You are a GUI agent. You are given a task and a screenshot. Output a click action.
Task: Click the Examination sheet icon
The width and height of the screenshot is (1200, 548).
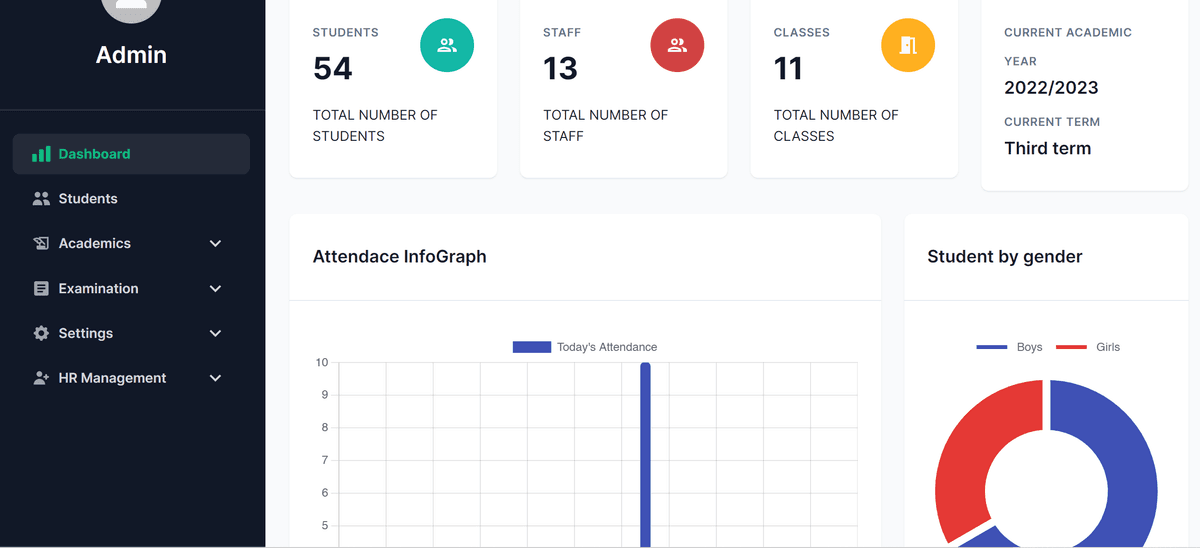[x=41, y=289]
